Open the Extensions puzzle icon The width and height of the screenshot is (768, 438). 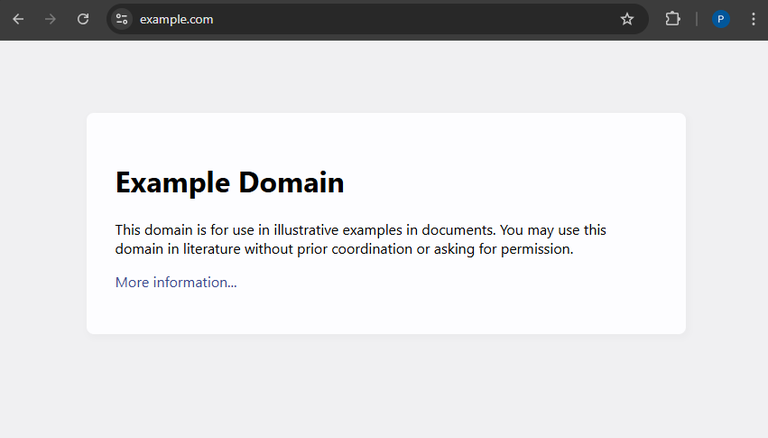[673, 19]
